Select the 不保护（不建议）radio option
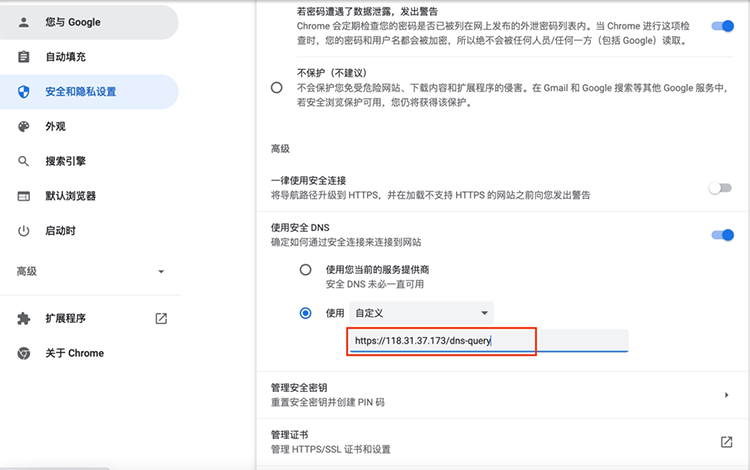Screen dimensions: 750x470 point(276,87)
